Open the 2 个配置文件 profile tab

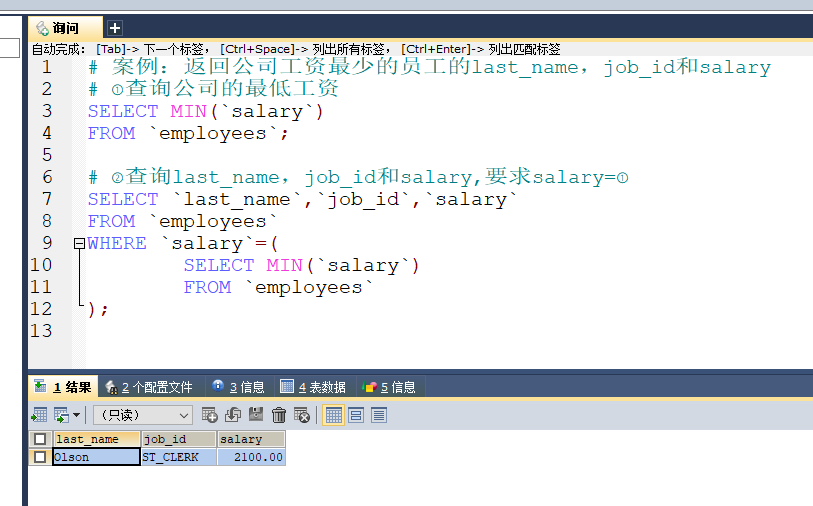click(149, 387)
